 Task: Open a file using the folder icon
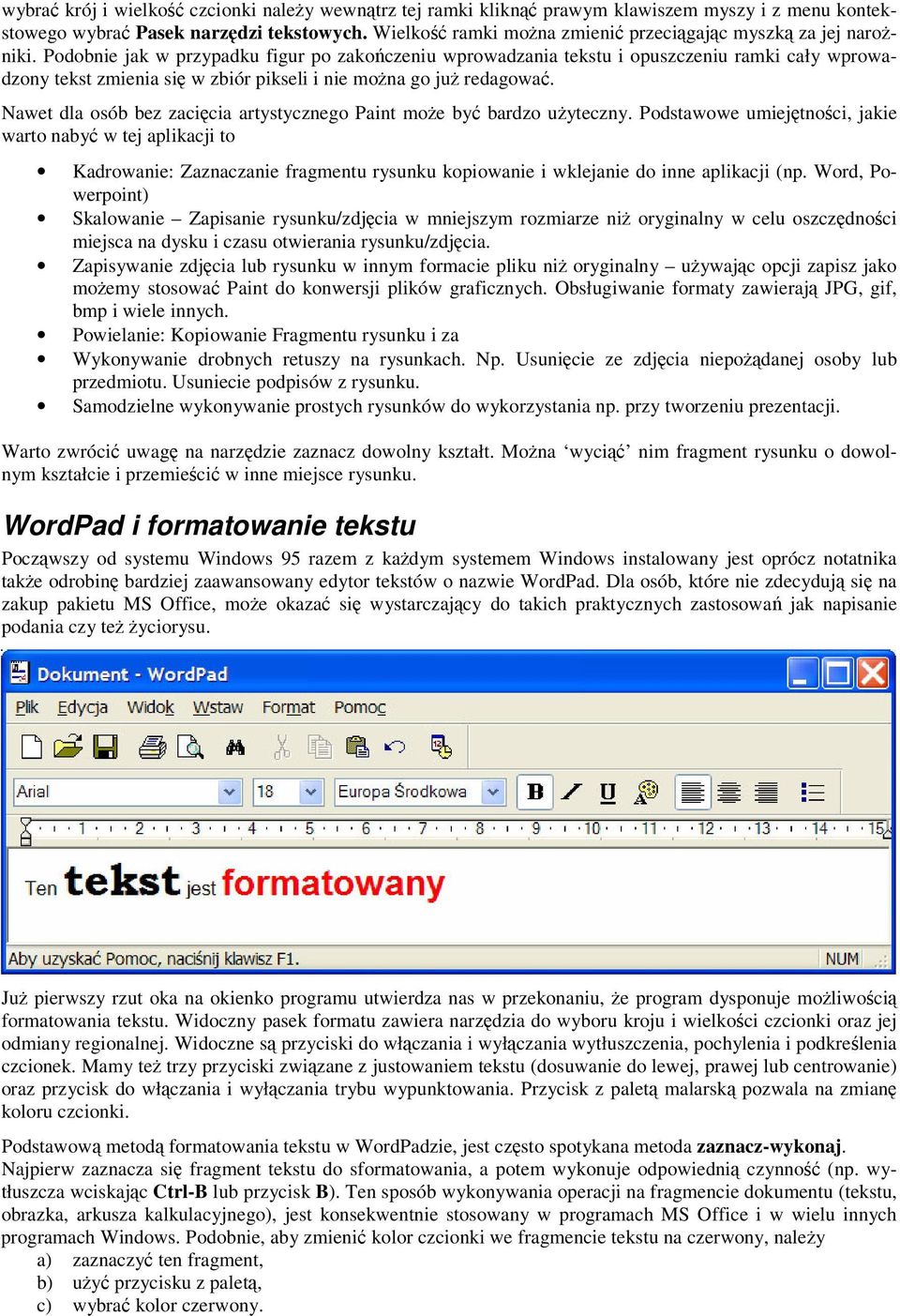(67, 747)
